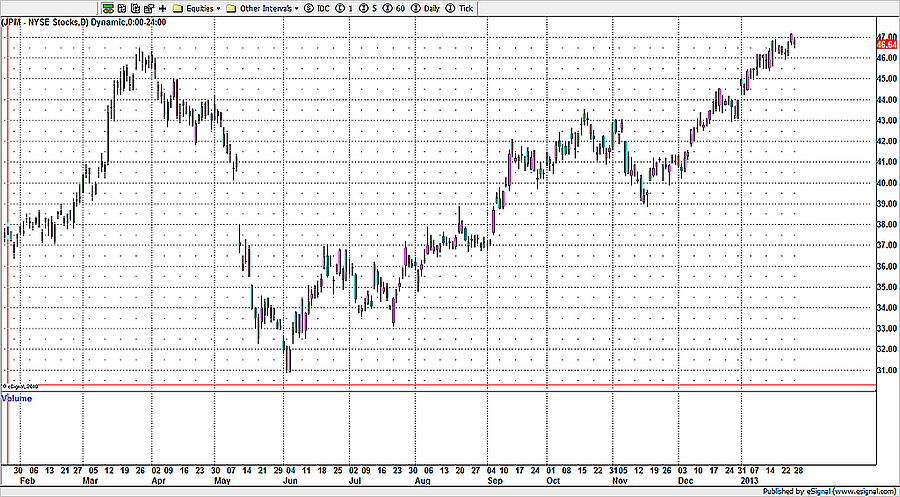Click the properties icon left of the plus sign

click(x=146, y=7)
